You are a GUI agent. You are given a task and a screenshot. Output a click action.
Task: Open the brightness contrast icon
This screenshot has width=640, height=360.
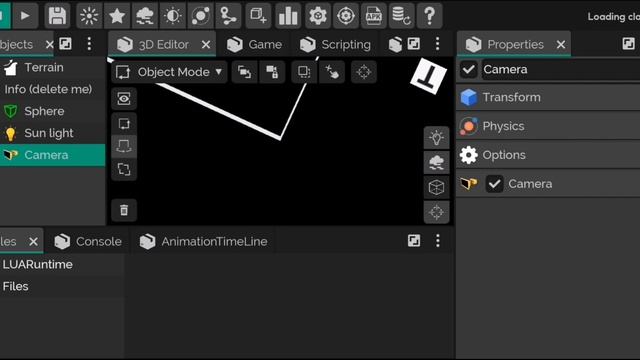tap(173, 16)
